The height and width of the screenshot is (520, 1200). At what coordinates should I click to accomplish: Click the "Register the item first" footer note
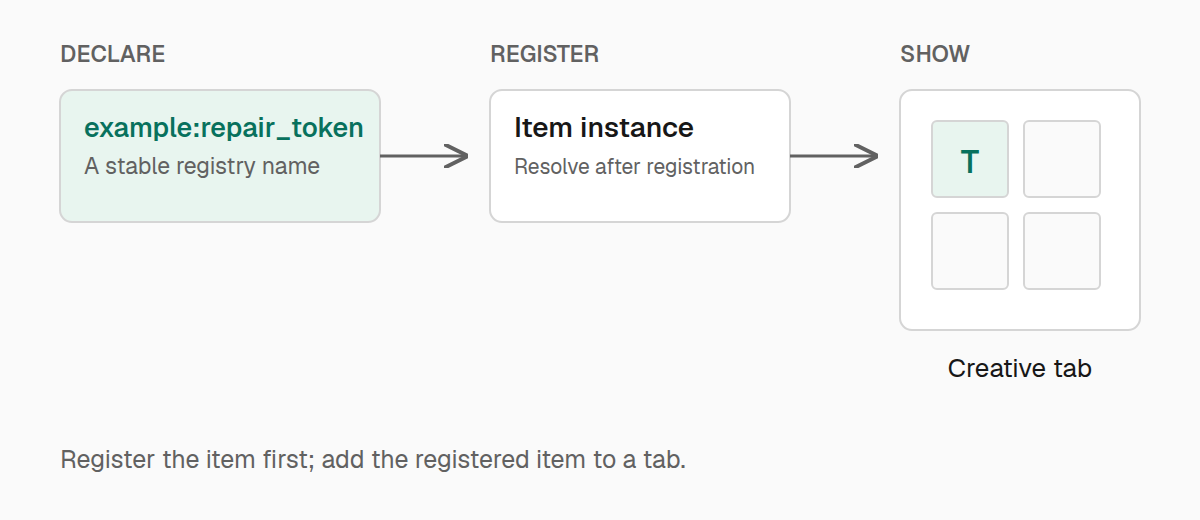point(373,461)
